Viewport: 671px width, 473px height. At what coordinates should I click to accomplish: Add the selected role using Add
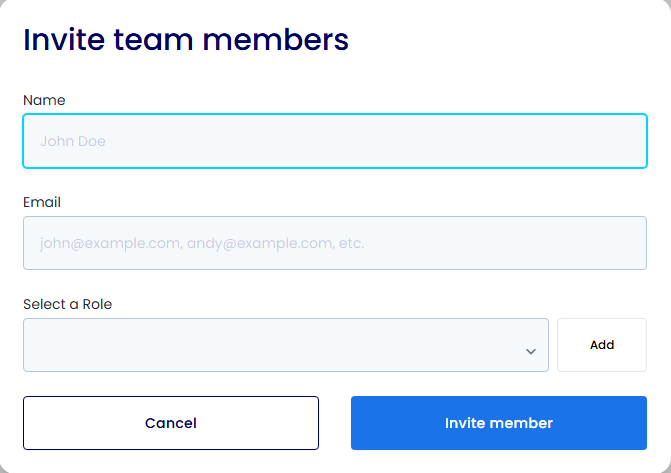pyautogui.click(x=602, y=345)
